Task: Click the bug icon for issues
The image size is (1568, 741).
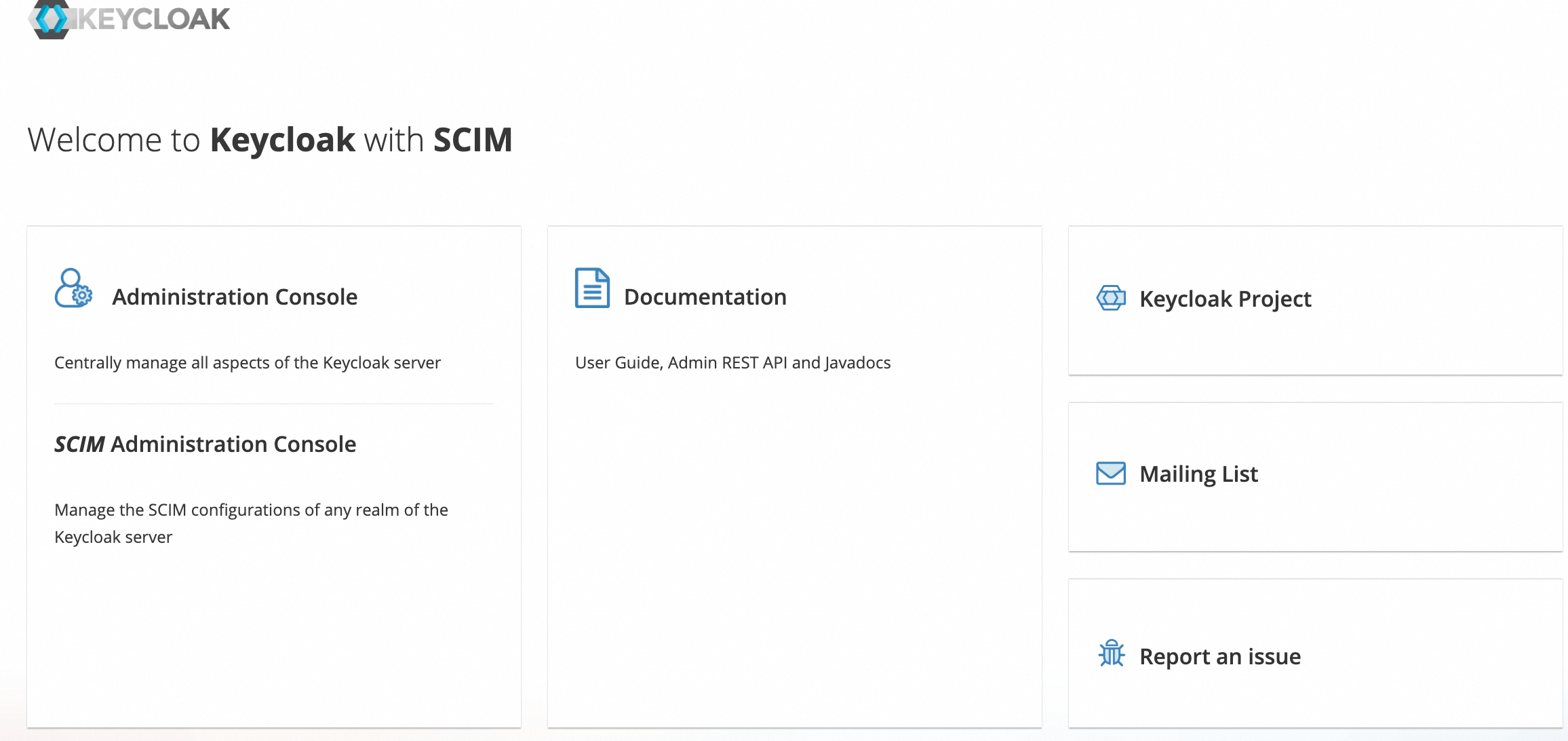Action: pos(1111,654)
